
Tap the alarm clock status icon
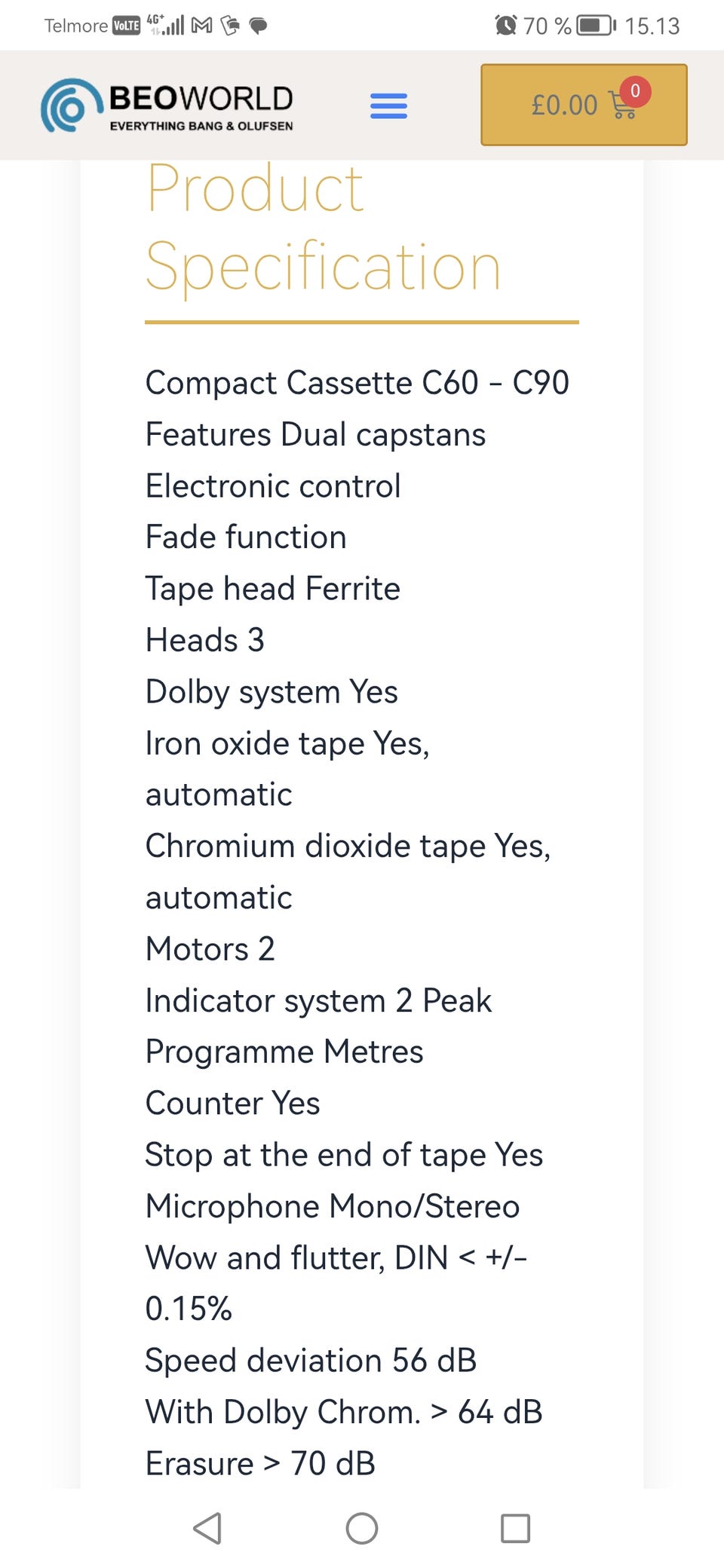tap(506, 26)
